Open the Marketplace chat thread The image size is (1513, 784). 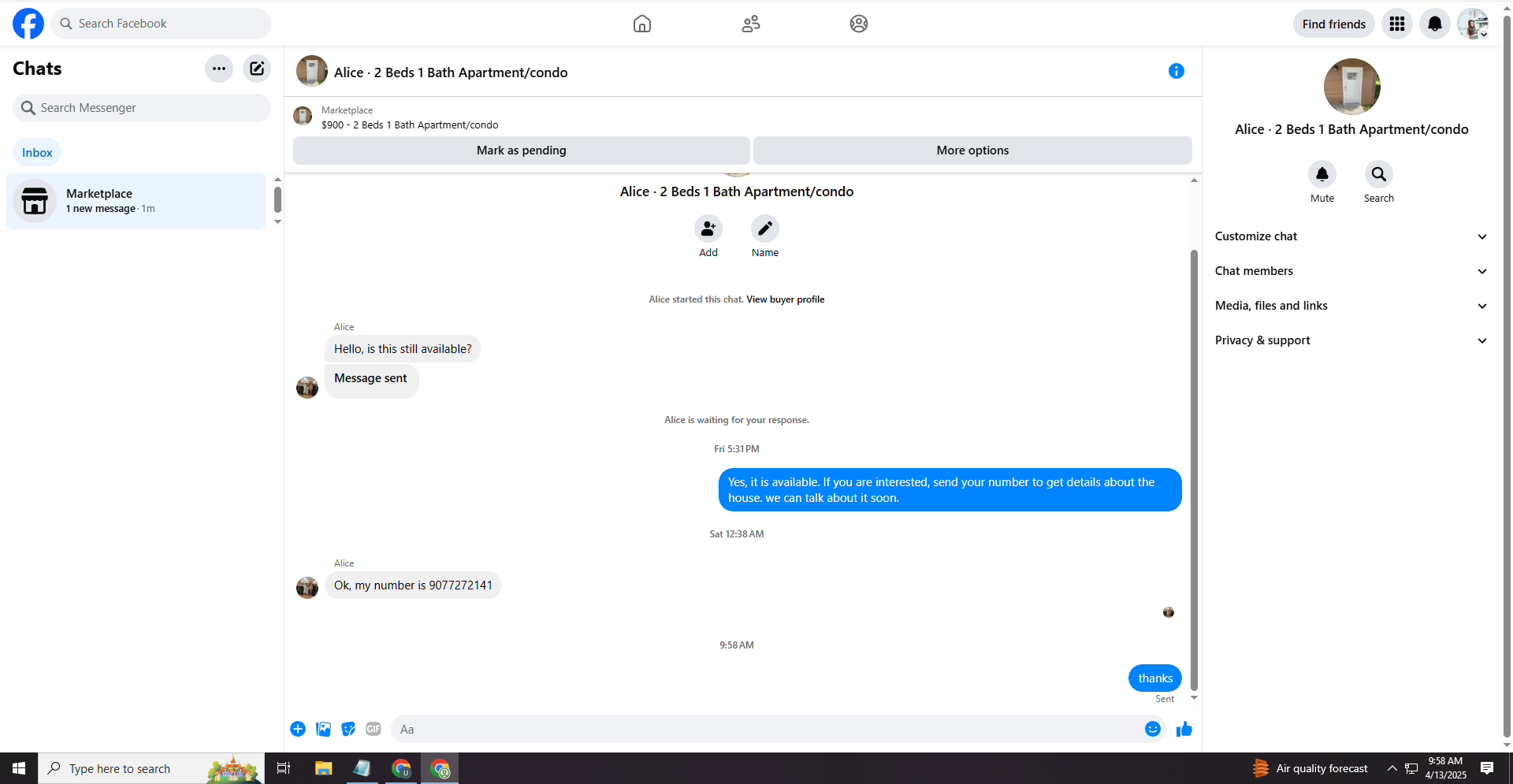tap(136, 201)
